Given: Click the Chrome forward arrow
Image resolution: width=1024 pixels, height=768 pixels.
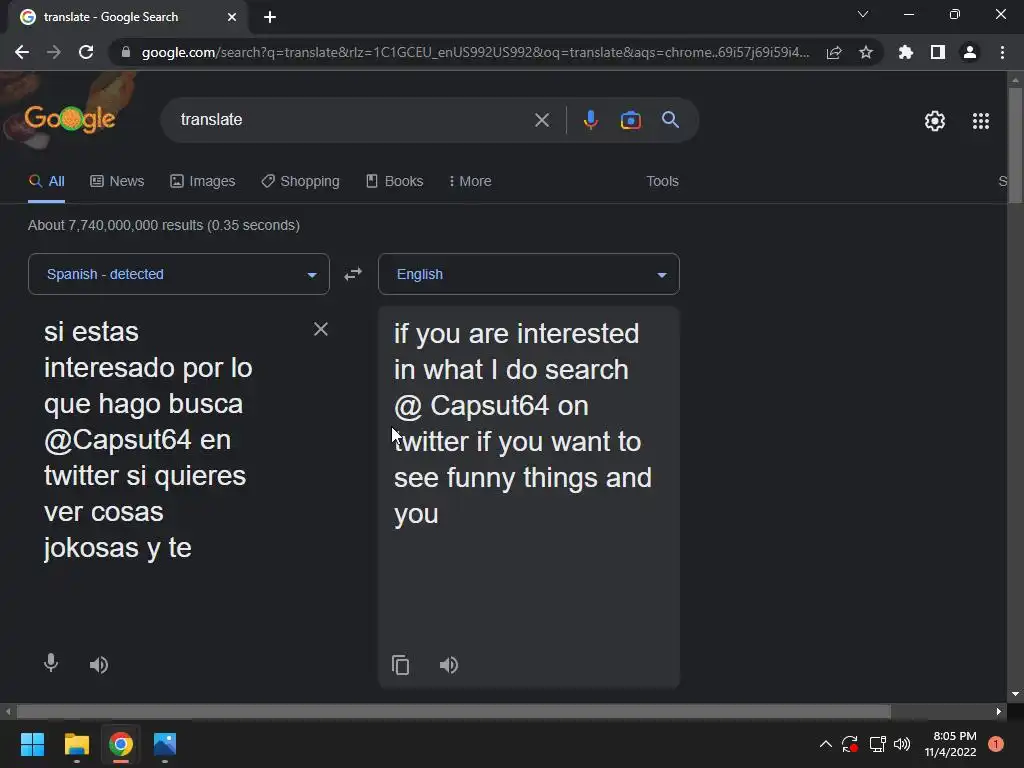Looking at the screenshot, I should click(54, 52).
